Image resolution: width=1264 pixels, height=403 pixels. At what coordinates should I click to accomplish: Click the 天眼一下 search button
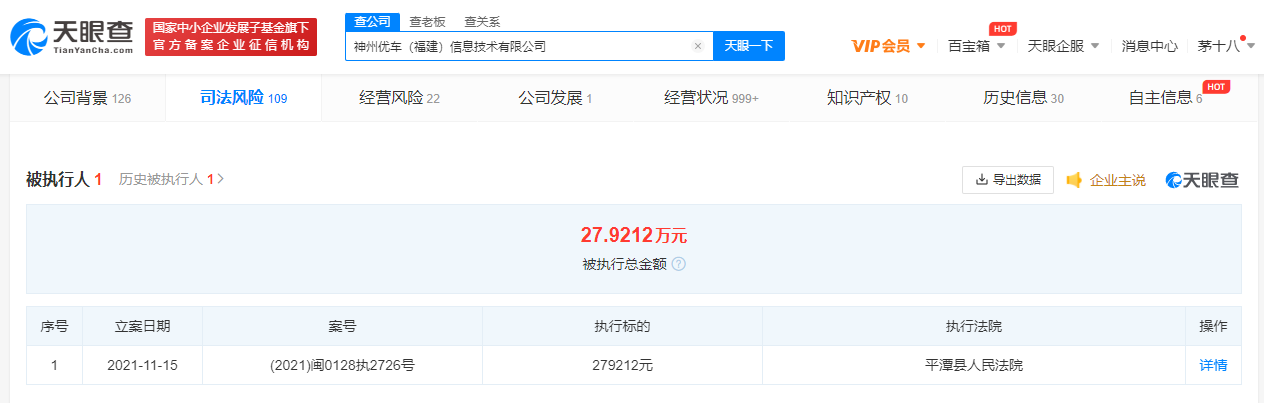[x=748, y=46]
